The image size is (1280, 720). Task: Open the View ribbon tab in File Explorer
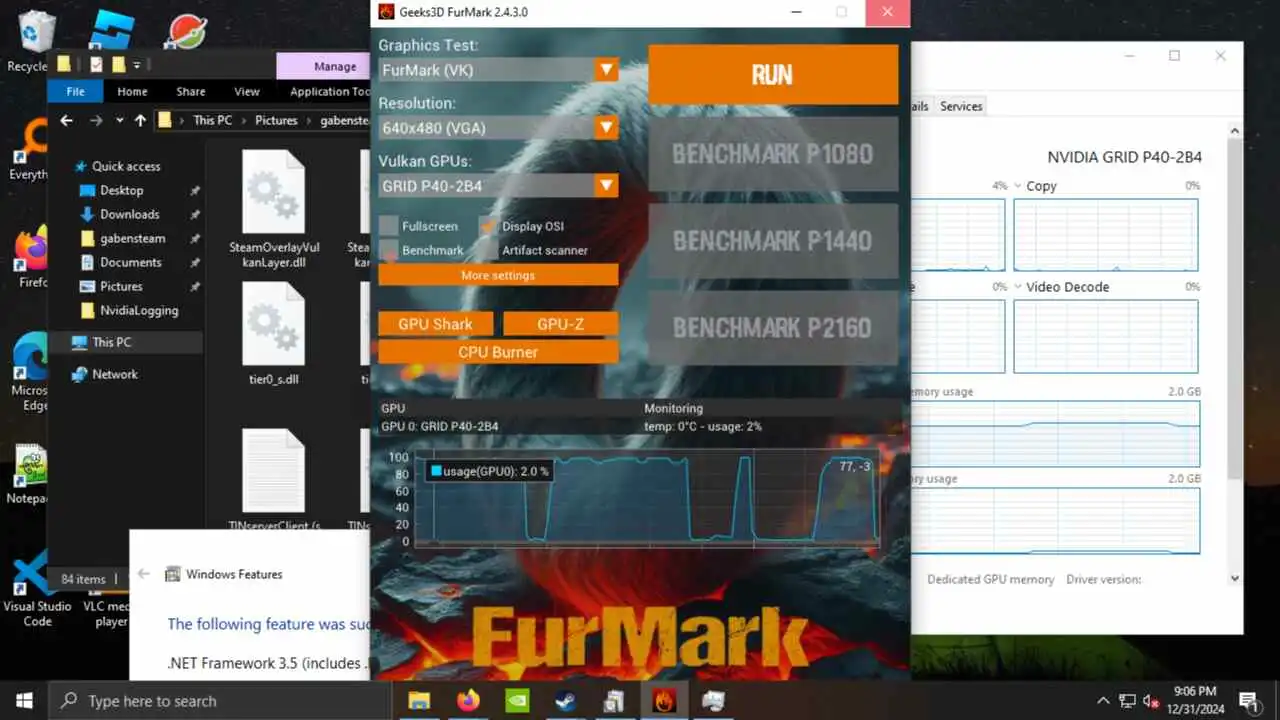coord(247,91)
